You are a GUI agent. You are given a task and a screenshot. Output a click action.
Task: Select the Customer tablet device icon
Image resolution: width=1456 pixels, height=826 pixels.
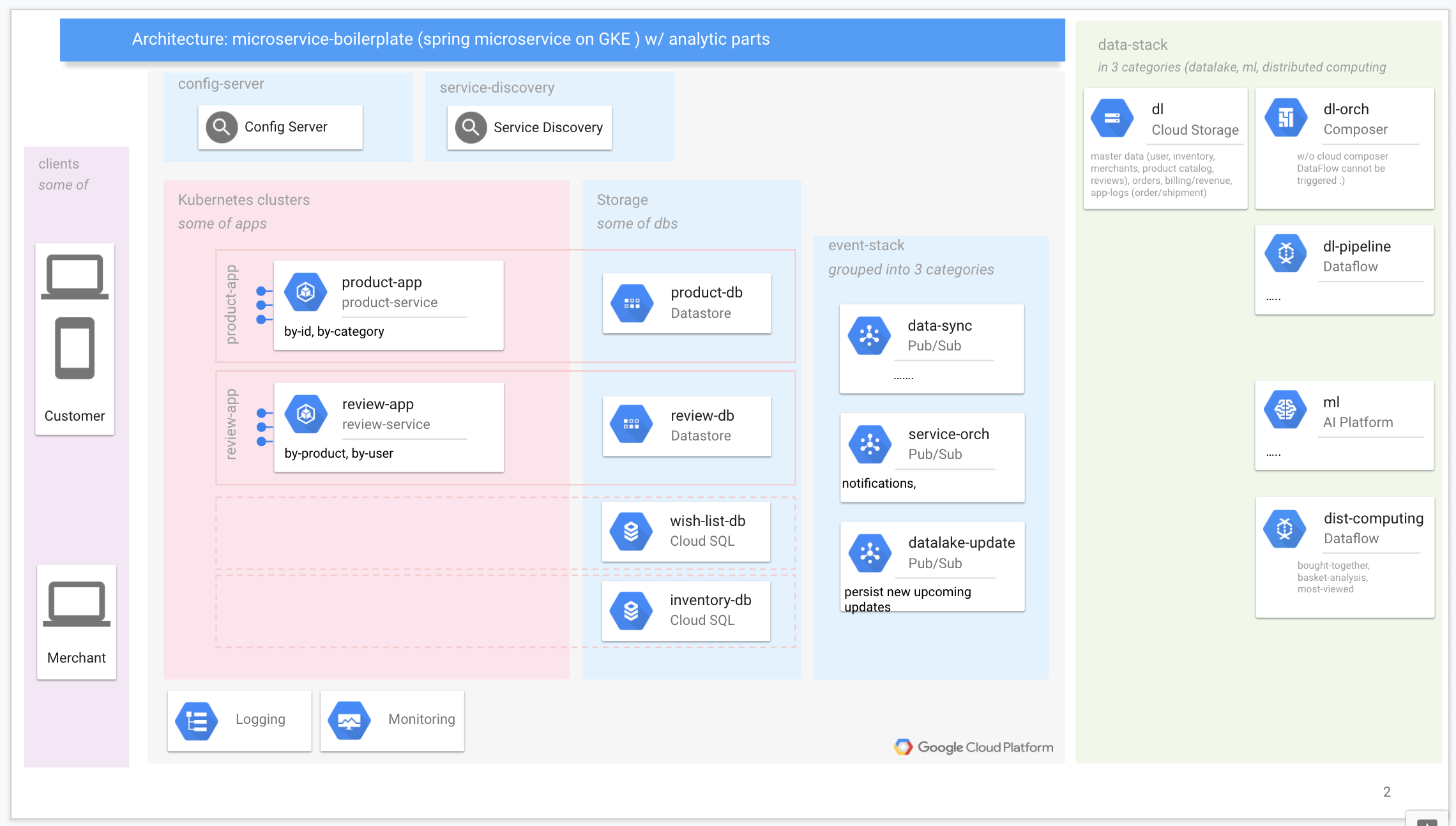click(75, 348)
